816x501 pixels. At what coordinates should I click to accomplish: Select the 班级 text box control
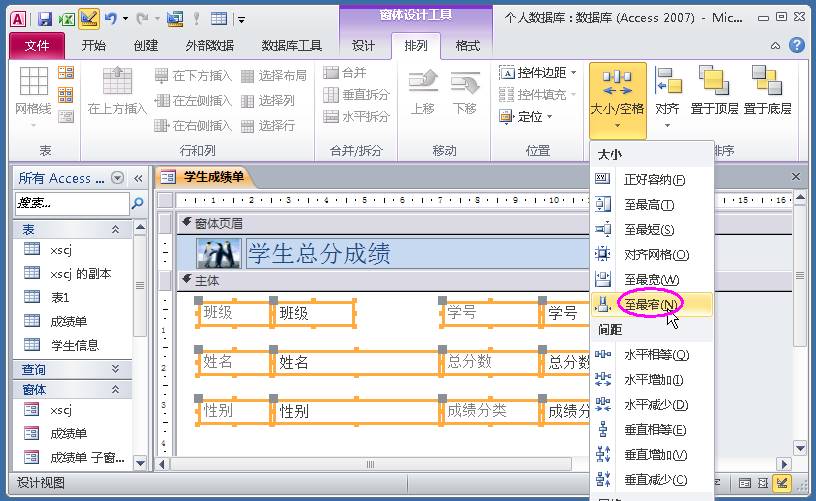(x=314, y=313)
